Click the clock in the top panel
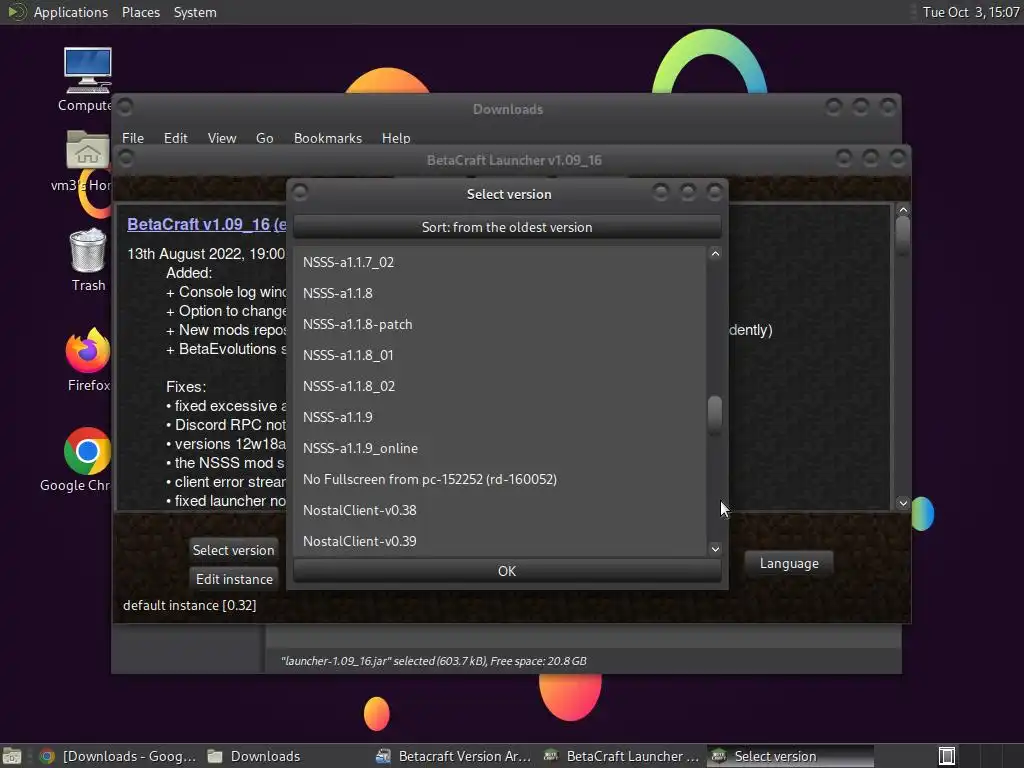 tap(970, 12)
